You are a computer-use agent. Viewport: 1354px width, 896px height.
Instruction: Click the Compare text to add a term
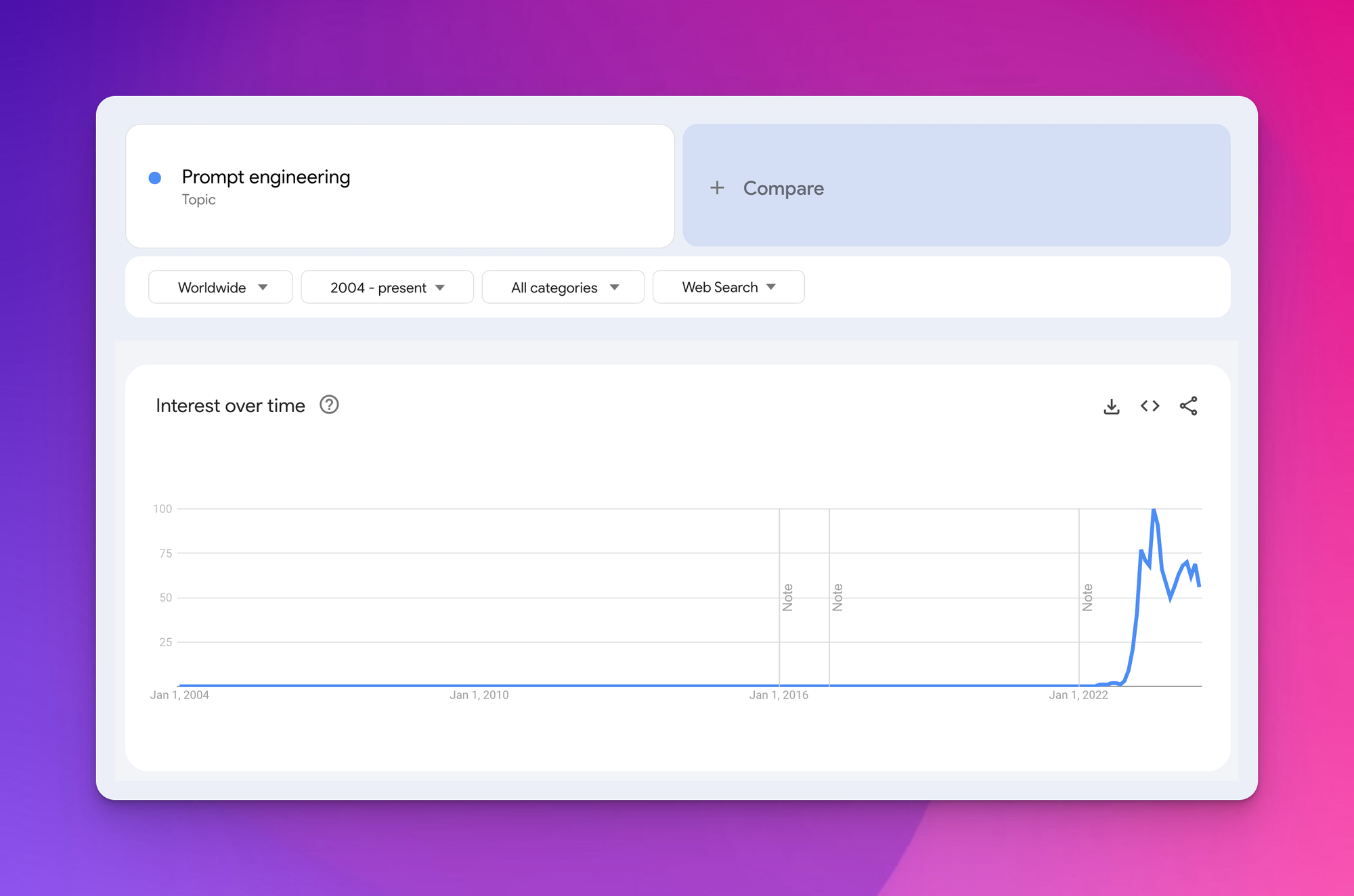783,188
